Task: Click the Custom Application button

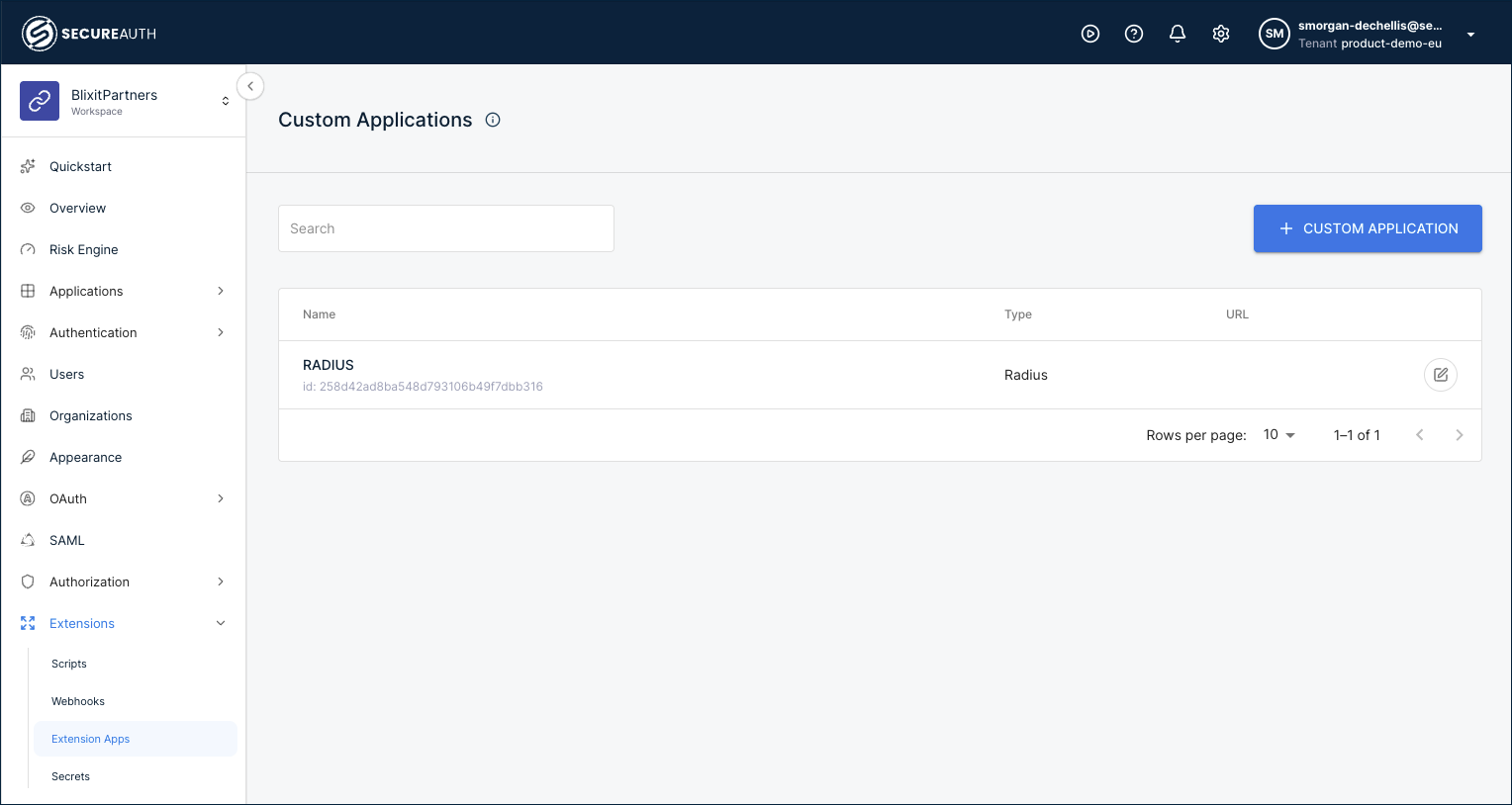Action: click(1368, 228)
